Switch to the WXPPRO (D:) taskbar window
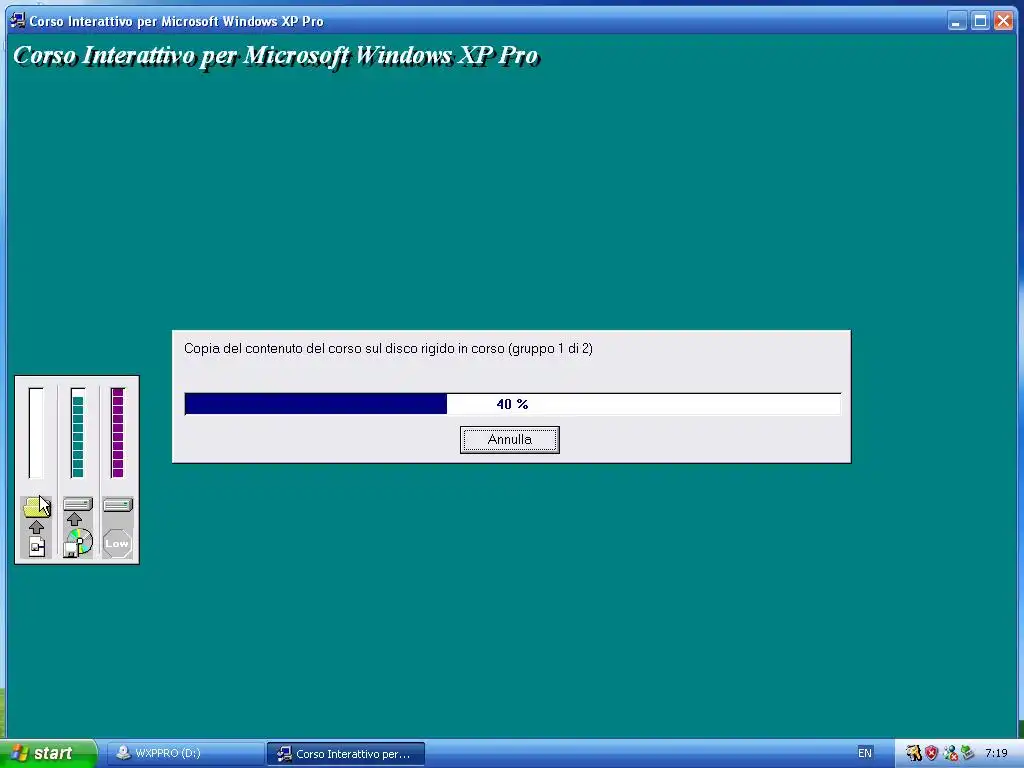 (185, 754)
